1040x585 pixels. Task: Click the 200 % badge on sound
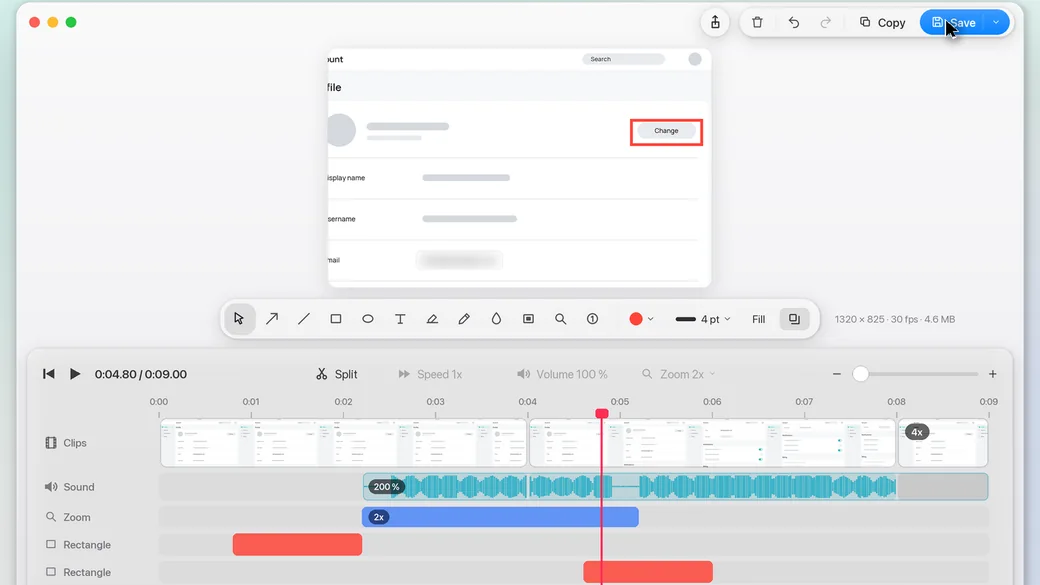pos(386,487)
